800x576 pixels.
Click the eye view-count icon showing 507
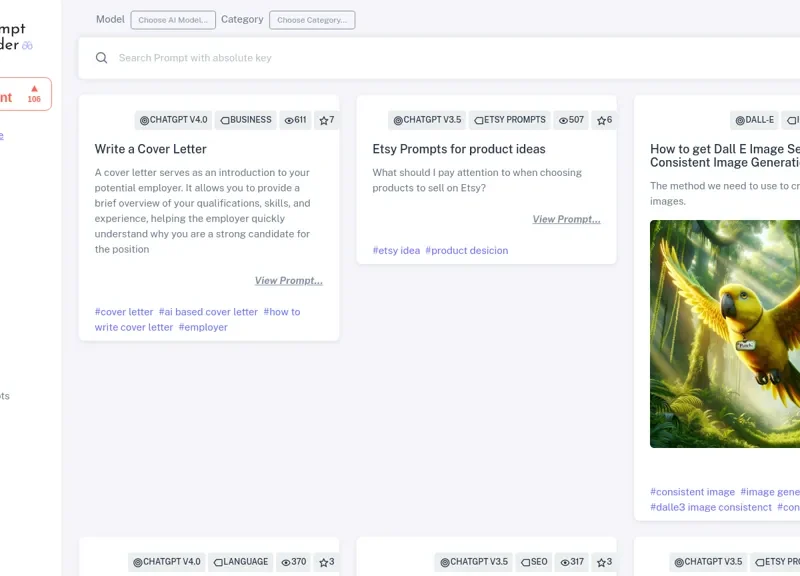[x=570, y=120]
